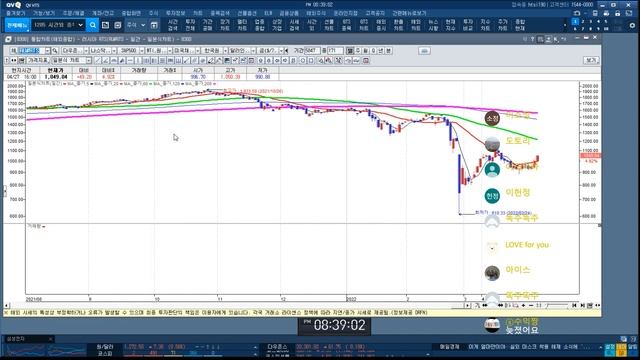Open the S&P500 dropdown arrow
This screenshot has height=360, width=640.
142,51
